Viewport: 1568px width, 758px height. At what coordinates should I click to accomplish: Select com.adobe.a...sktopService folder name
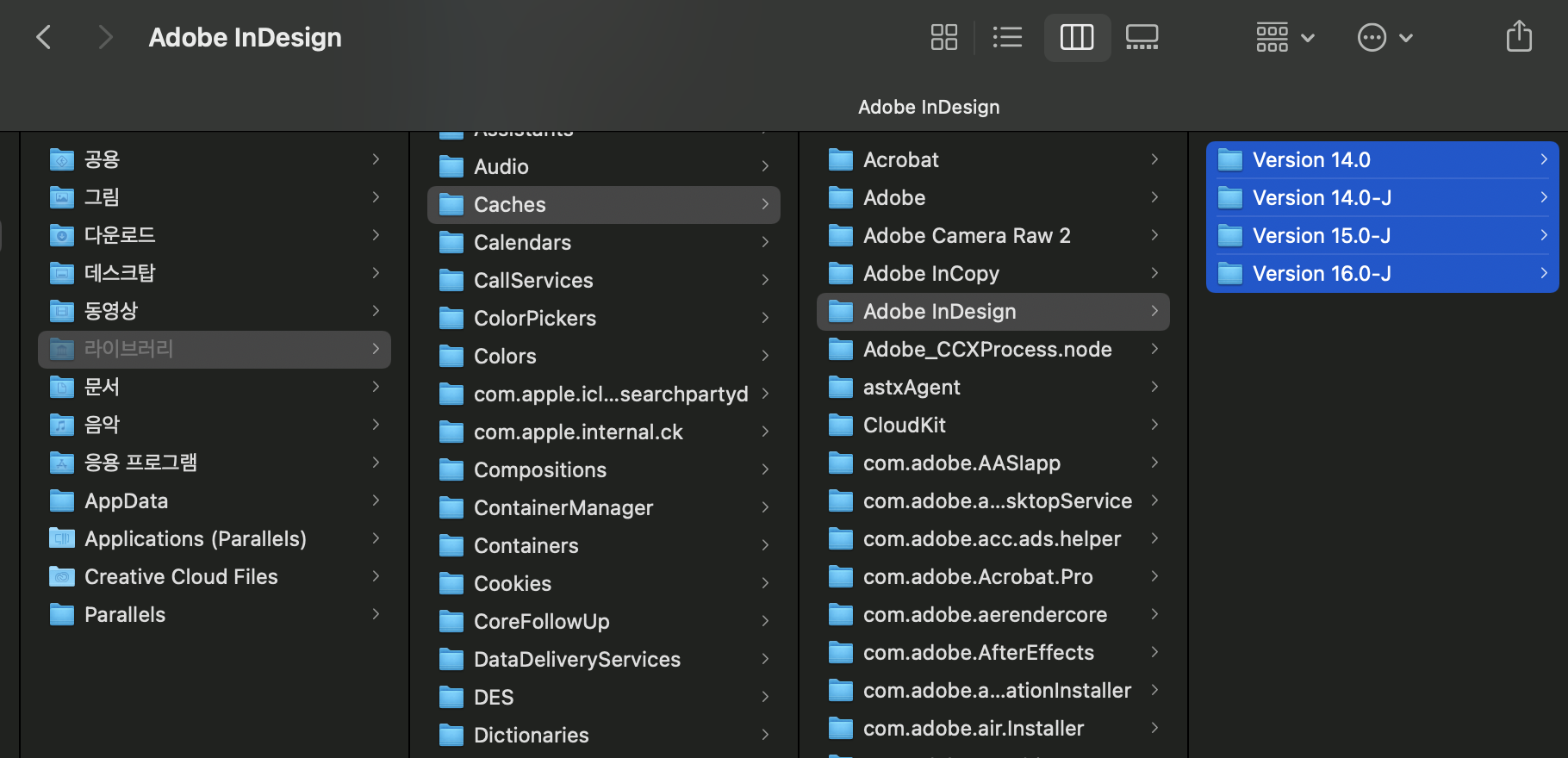tap(998, 500)
